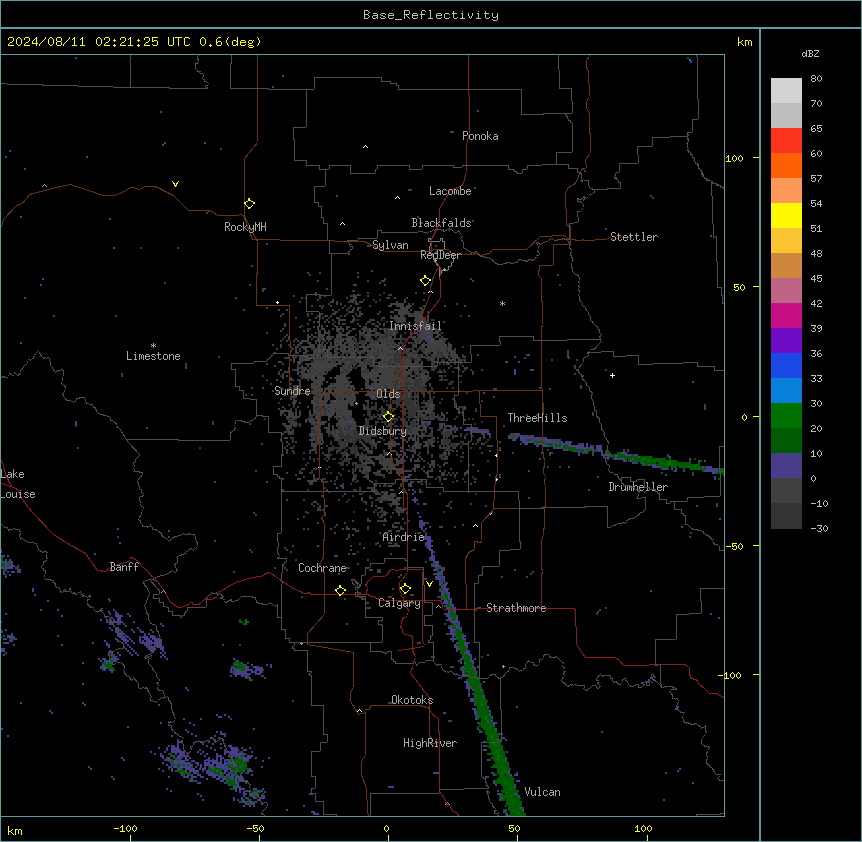Click the HighRiver label
The height and width of the screenshot is (842, 862).
point(430,743)
